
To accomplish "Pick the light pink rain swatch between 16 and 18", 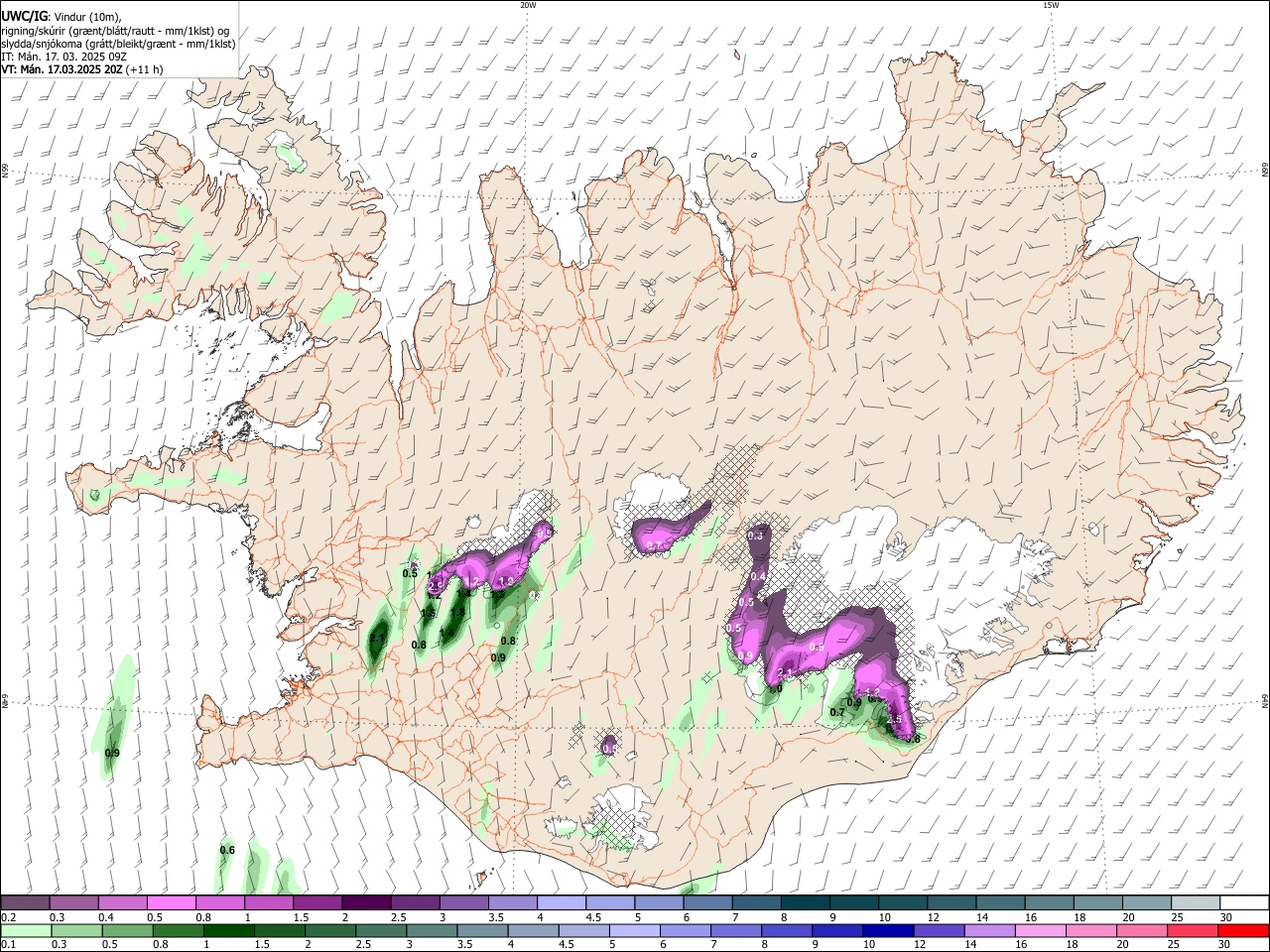I will (x=1042, y=930).
